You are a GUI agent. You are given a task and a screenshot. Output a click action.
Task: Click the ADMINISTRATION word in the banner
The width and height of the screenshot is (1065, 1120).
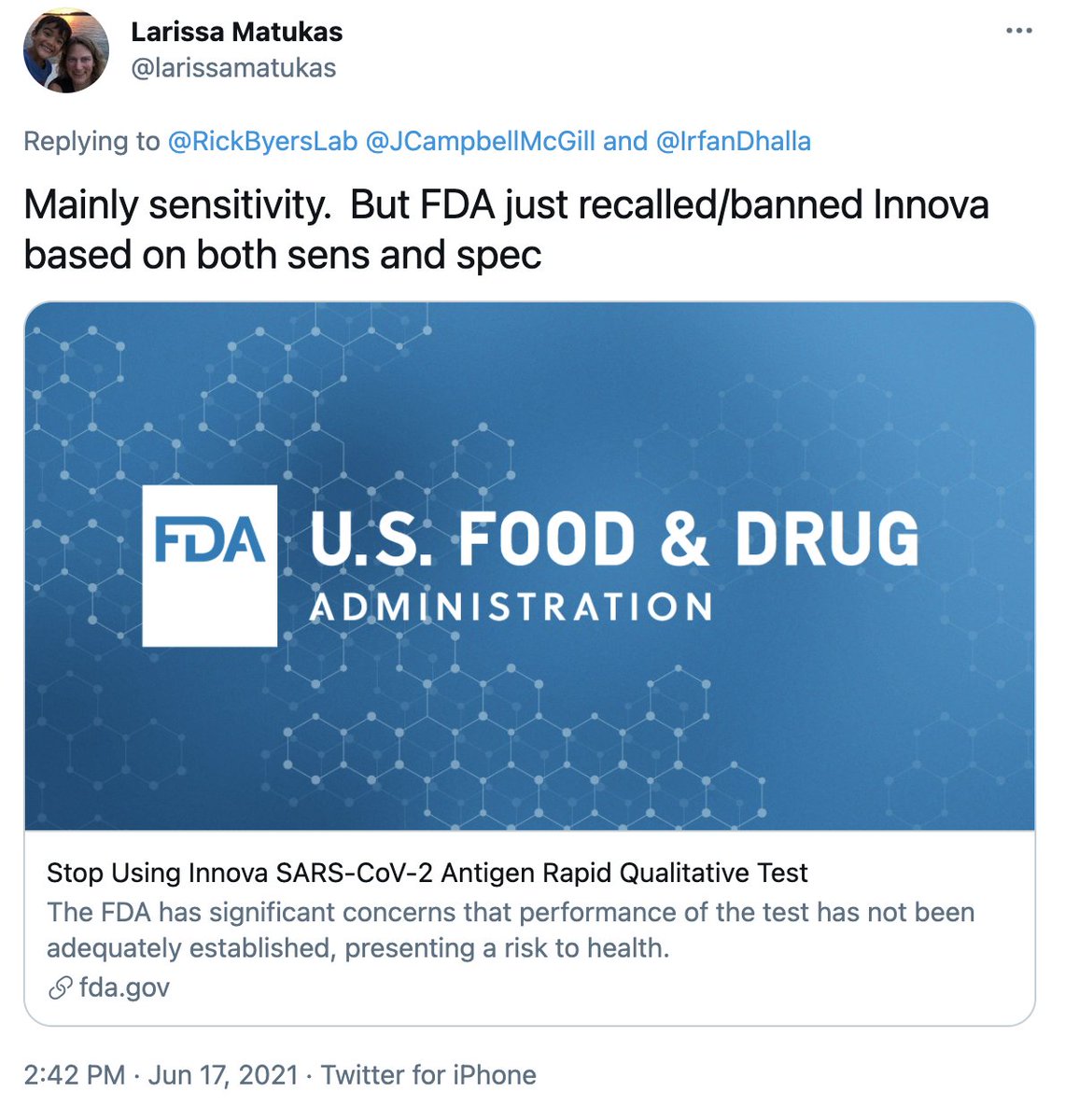pos(511,608)
